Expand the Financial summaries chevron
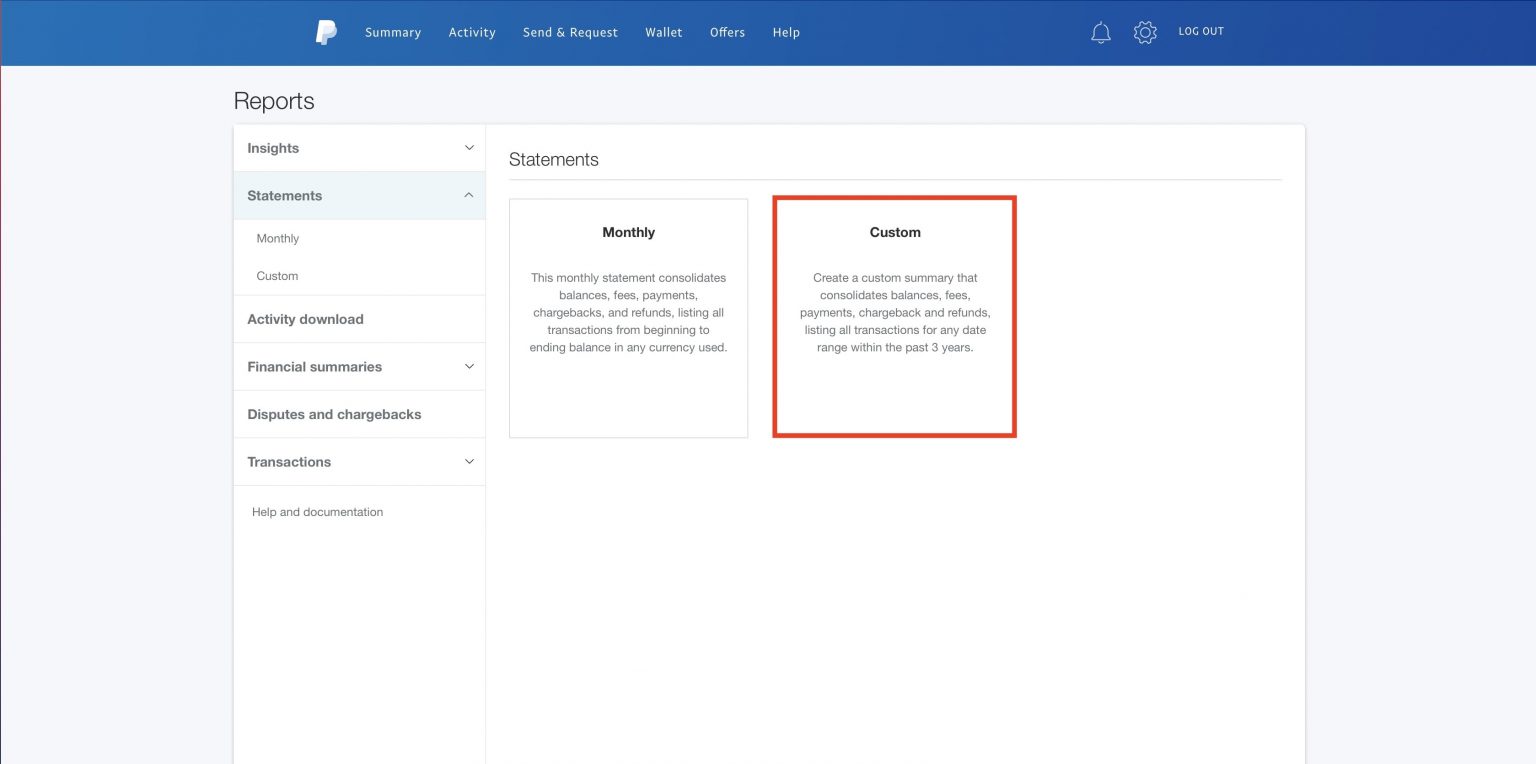The width and height of the screenshot is (1536, 764). pyautogui.click(x=469, y=367)
